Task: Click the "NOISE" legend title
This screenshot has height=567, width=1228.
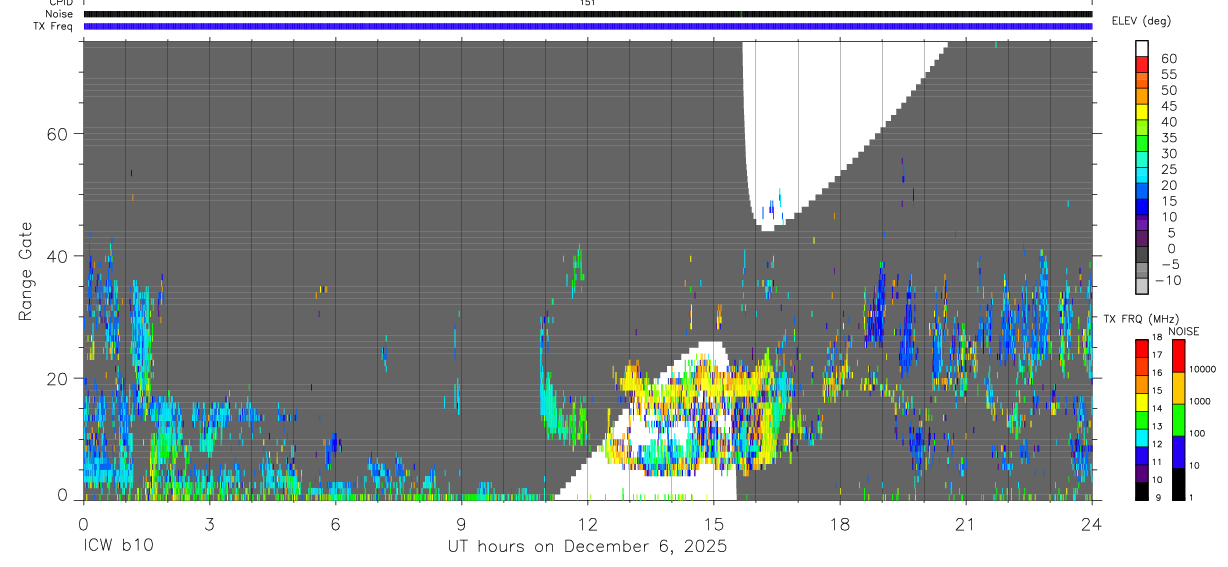Action: point(1182,331)
